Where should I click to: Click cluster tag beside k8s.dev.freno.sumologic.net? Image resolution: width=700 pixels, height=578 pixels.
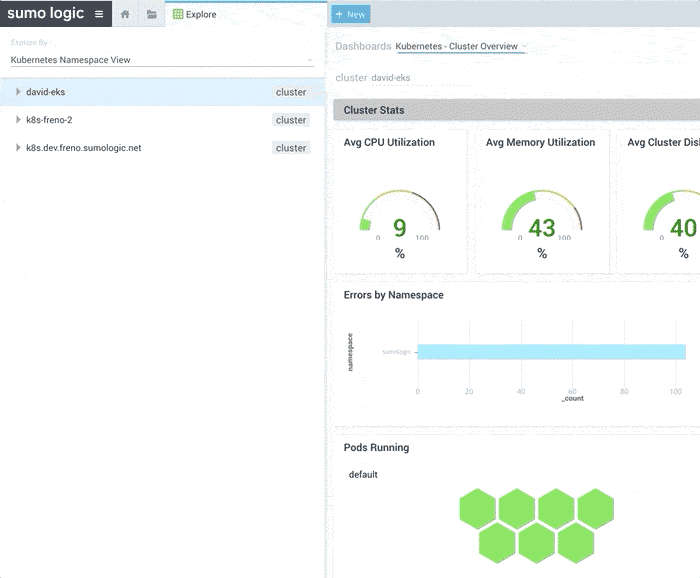(x=291, y=148)
